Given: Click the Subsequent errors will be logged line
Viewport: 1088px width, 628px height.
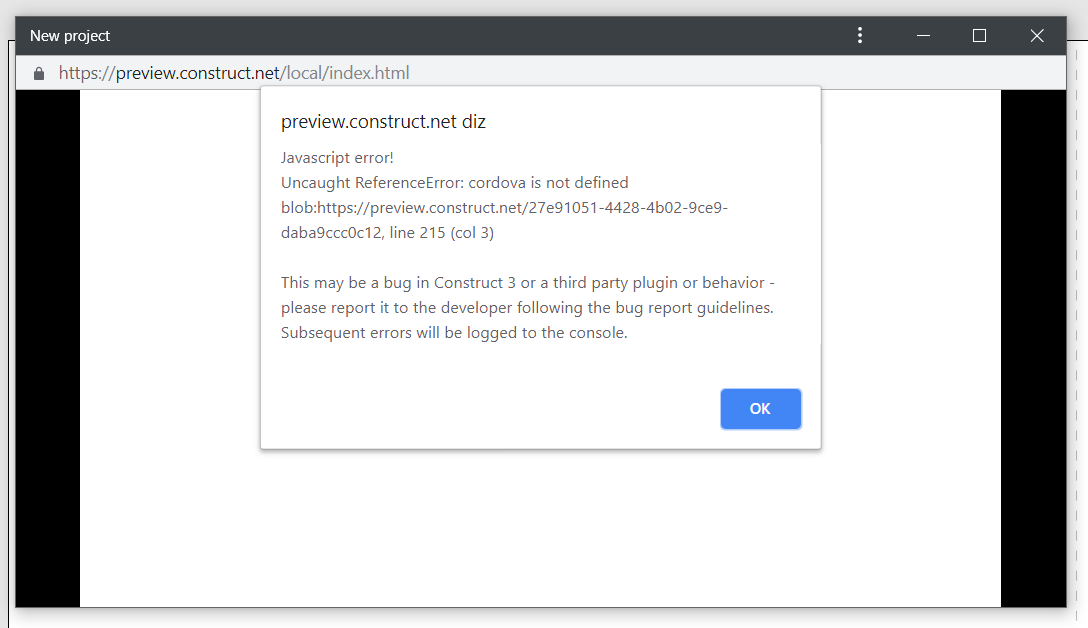Looking at the screenshot, I should point(454,332).
